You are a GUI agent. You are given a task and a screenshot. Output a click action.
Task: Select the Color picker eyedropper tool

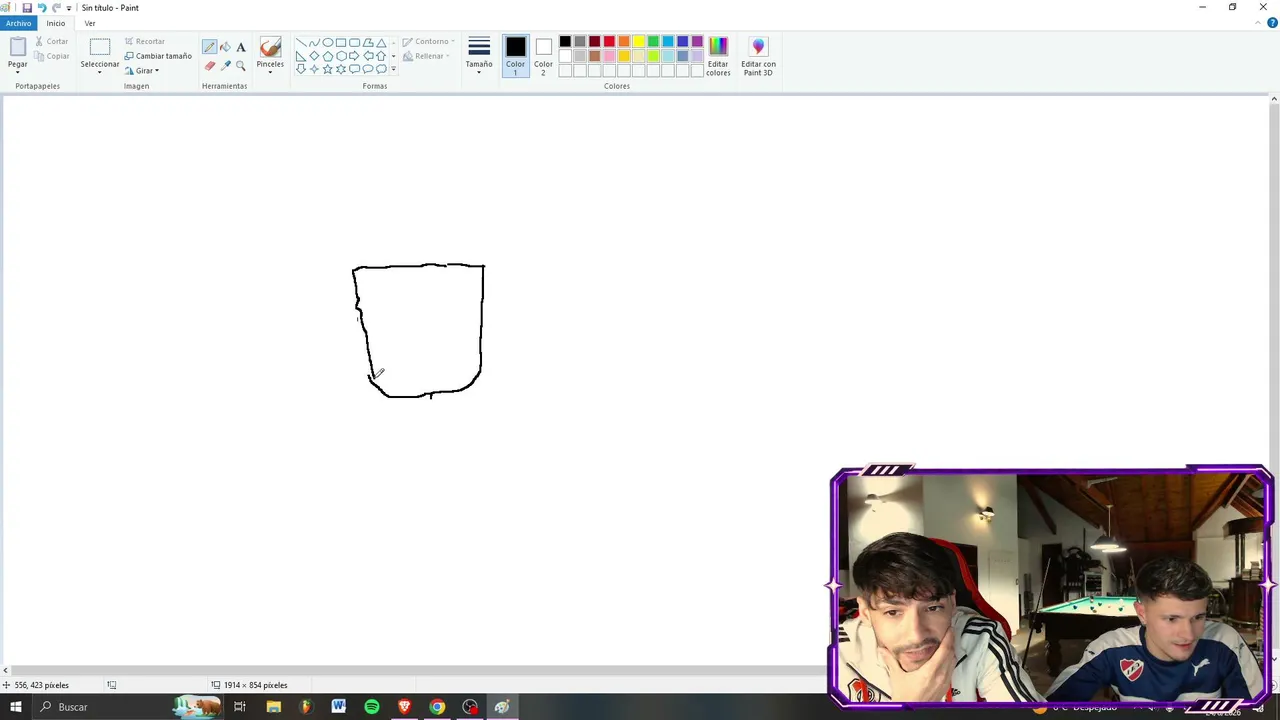click(x=225, y=65)
